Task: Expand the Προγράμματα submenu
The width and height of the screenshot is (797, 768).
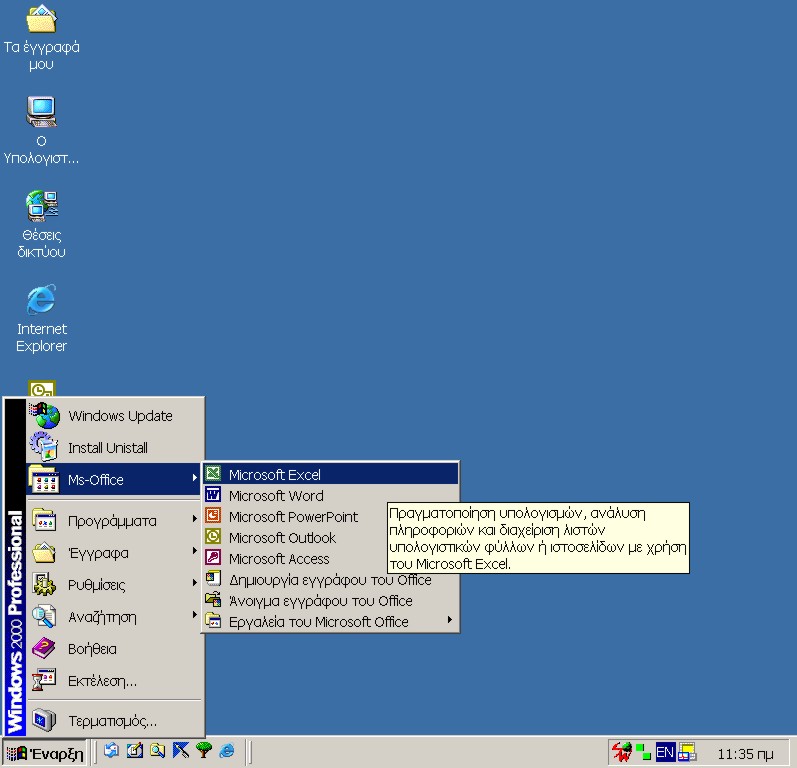Action: click(112, 521)
